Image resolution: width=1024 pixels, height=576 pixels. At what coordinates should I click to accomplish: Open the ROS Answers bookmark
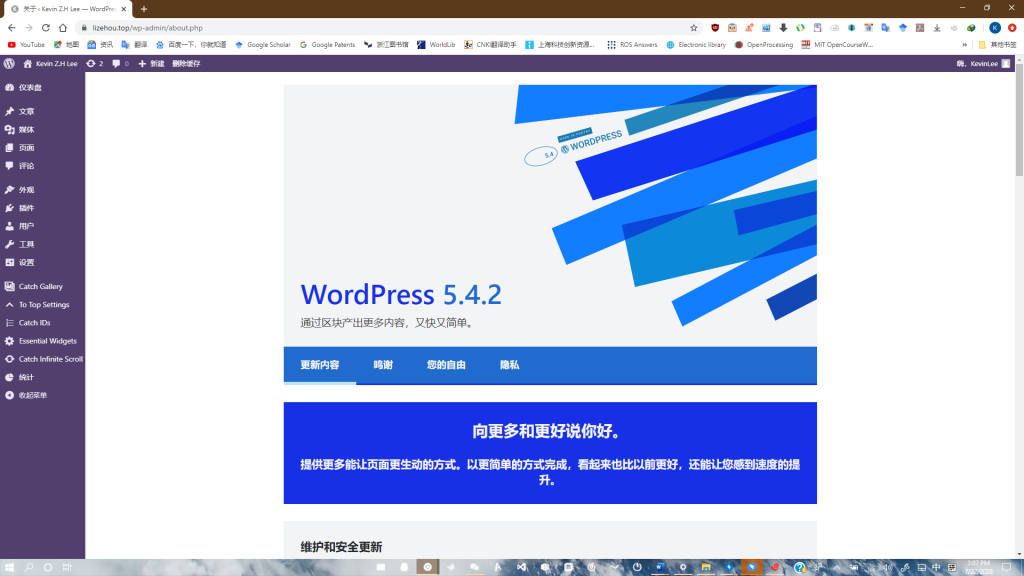point(632,45)
